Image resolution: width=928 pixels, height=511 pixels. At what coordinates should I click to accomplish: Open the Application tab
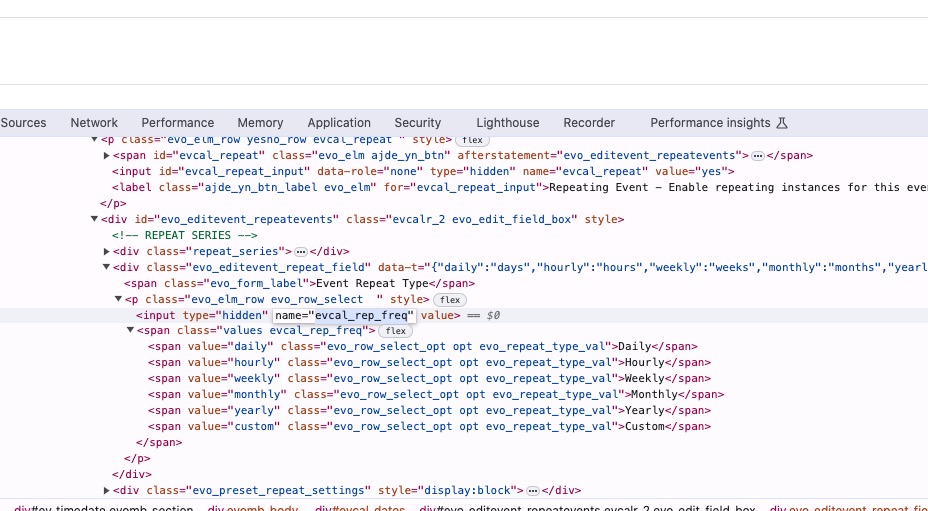(339, 123)
